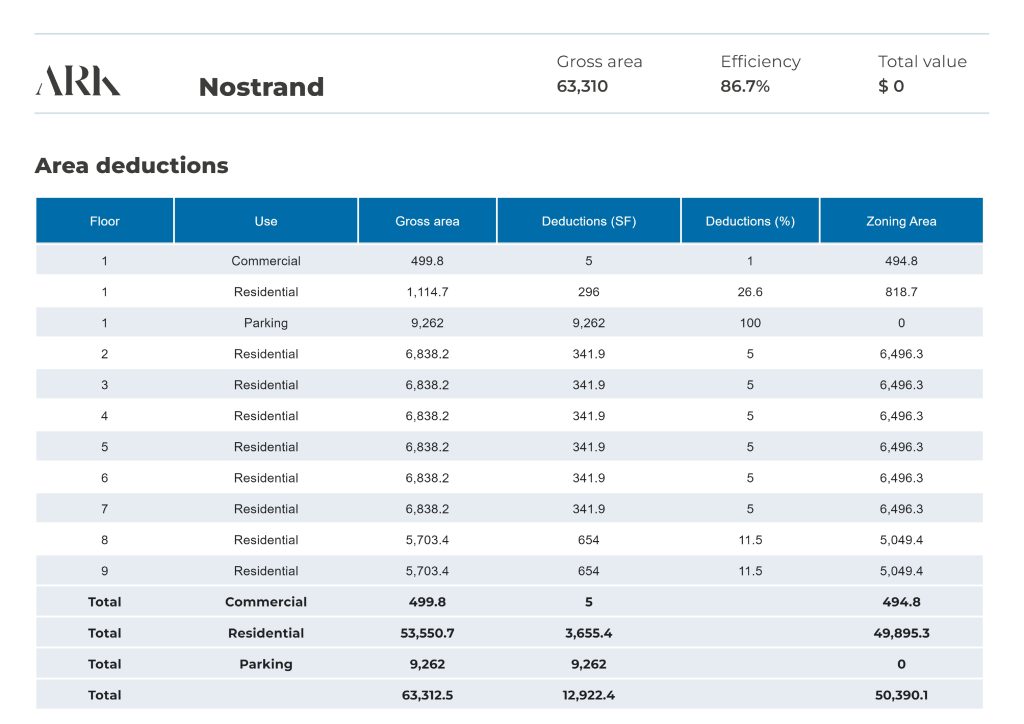Click the 53,550.7 Residential total gross area
Image resolution: width=1024 pixels, height=724 pixels.
(x=427, y=633)
